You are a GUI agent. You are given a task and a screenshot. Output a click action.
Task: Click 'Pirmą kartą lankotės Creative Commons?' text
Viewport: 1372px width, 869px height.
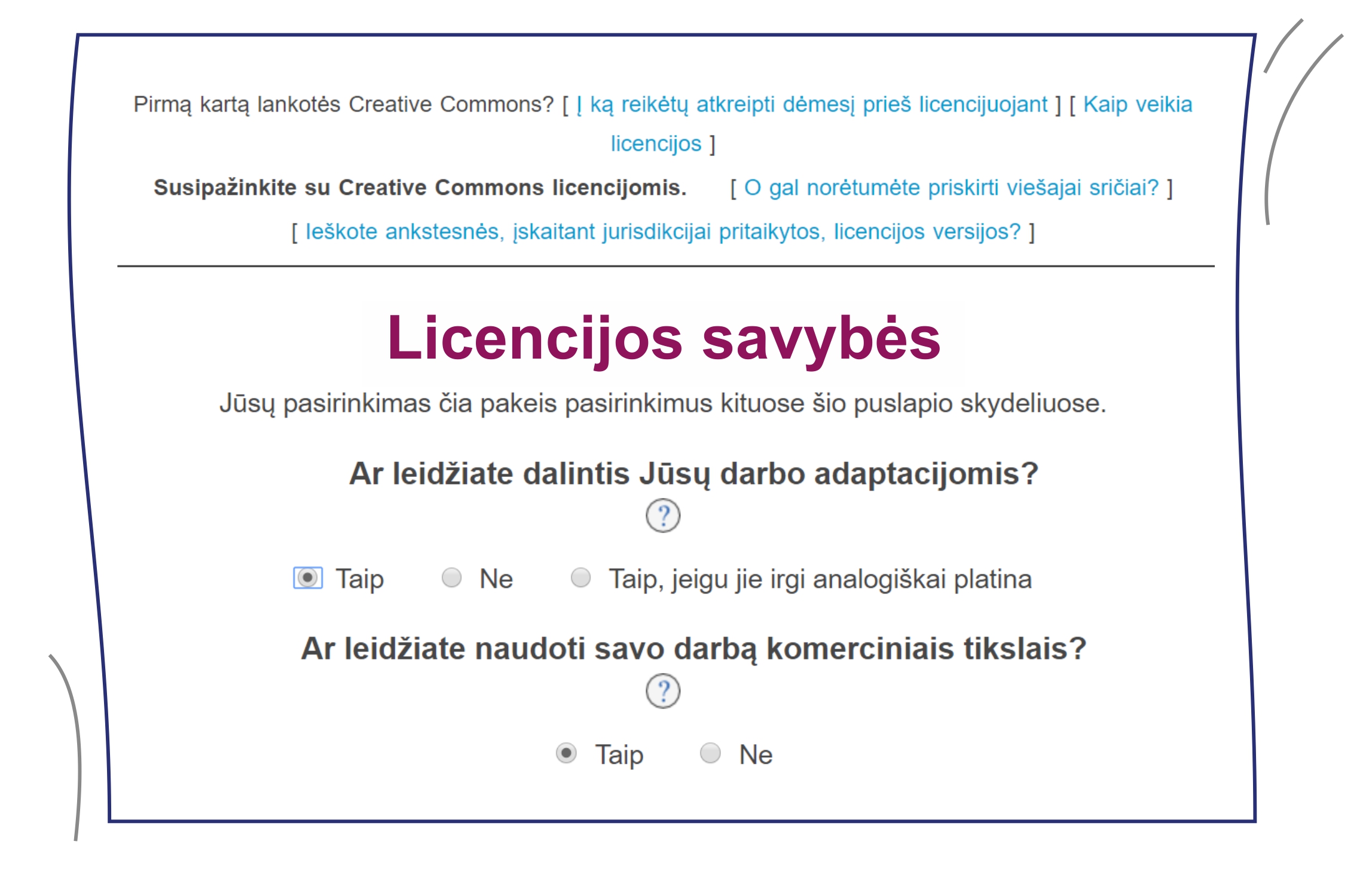[343, 105]
